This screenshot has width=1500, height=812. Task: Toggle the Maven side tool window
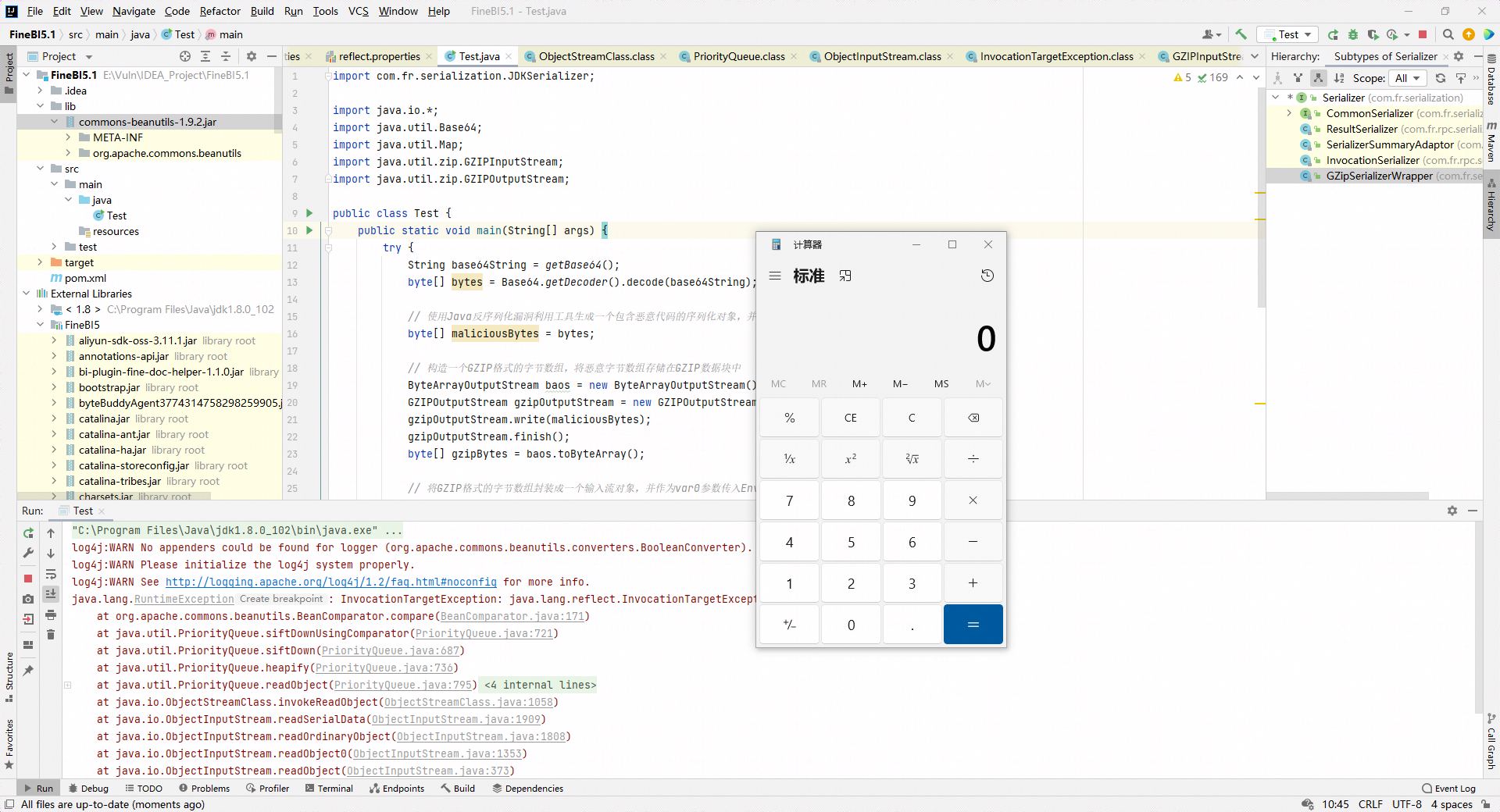tap(1491, 142)
